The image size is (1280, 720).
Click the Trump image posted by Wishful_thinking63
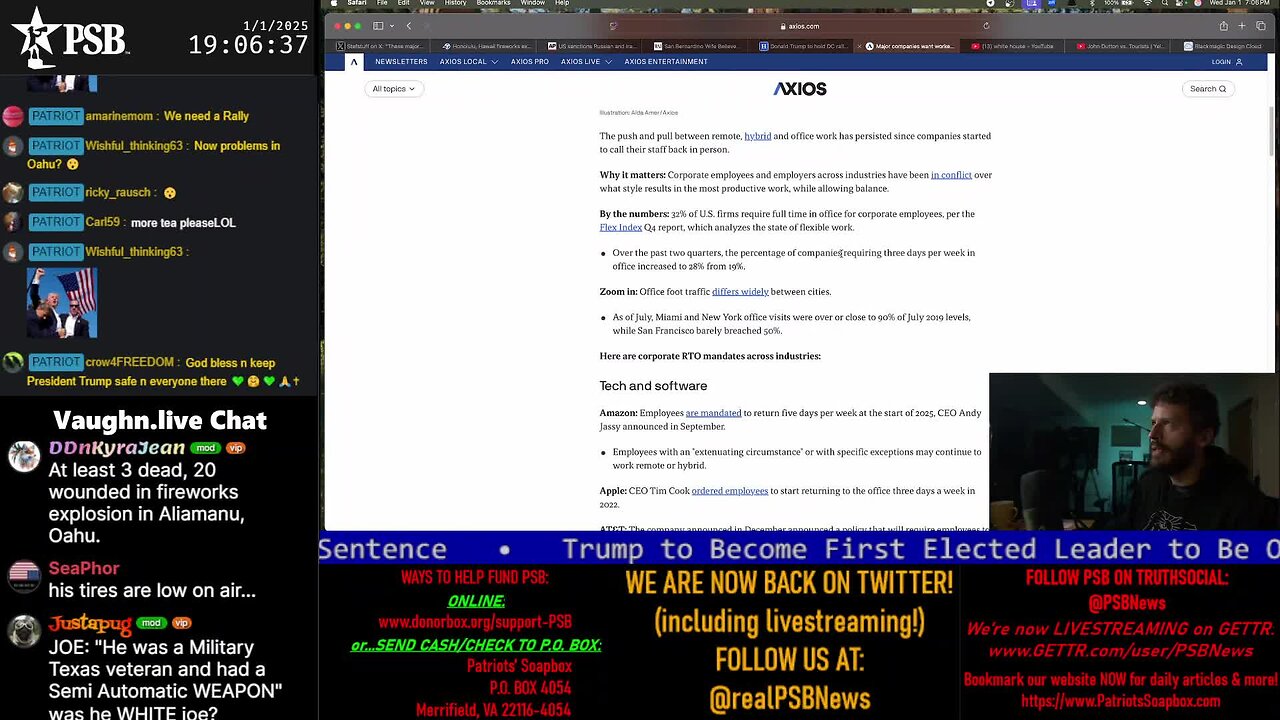pos(62,303)
